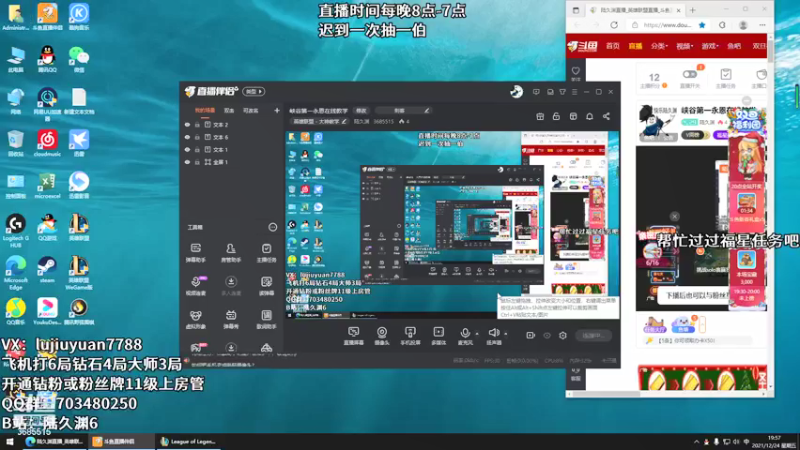The height and width of the screenshot is (450, 800).
Task: Click Edge address bar URL field
Action: 667,25
